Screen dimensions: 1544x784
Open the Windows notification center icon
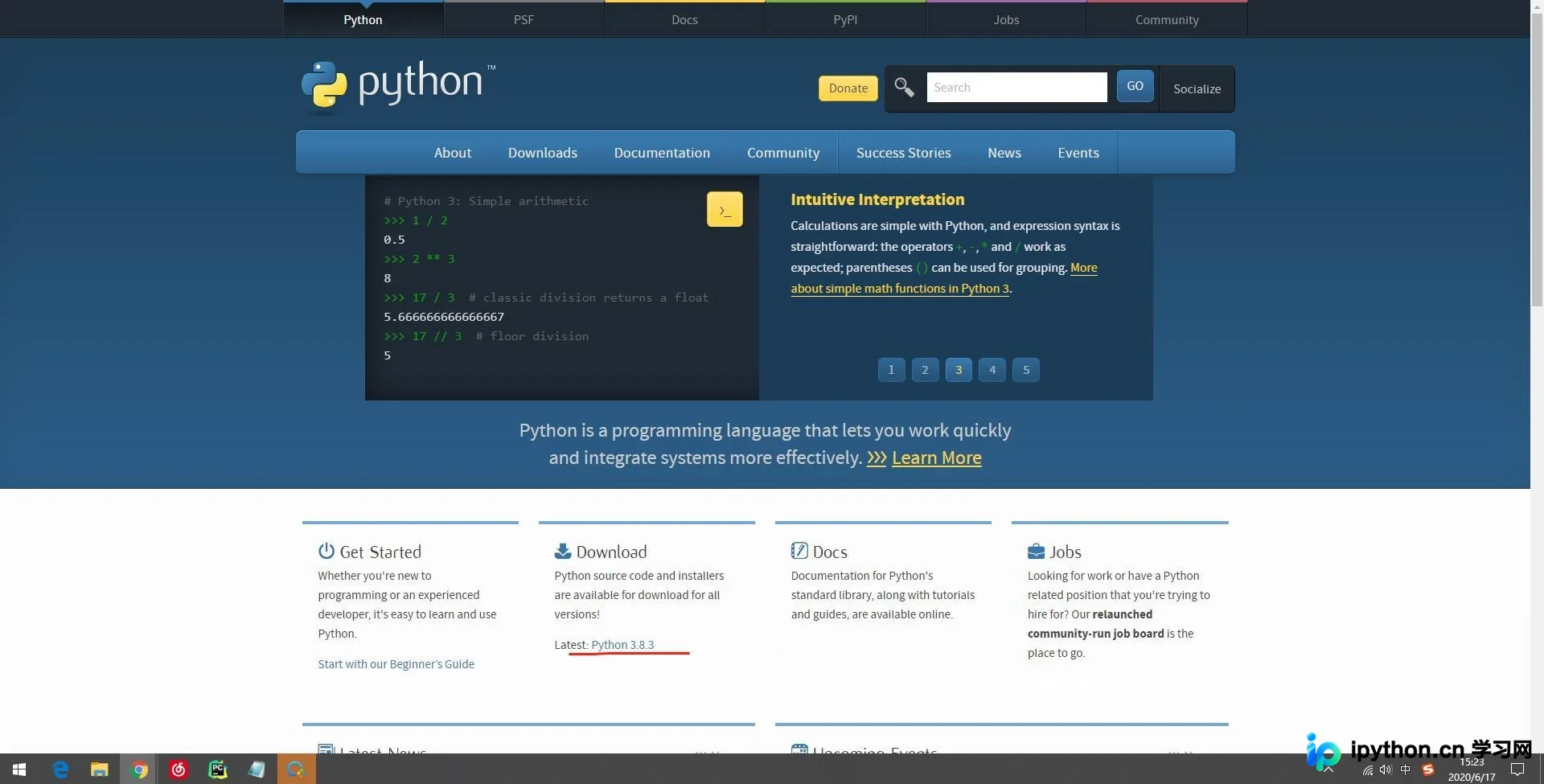[x=1517, y=770]
